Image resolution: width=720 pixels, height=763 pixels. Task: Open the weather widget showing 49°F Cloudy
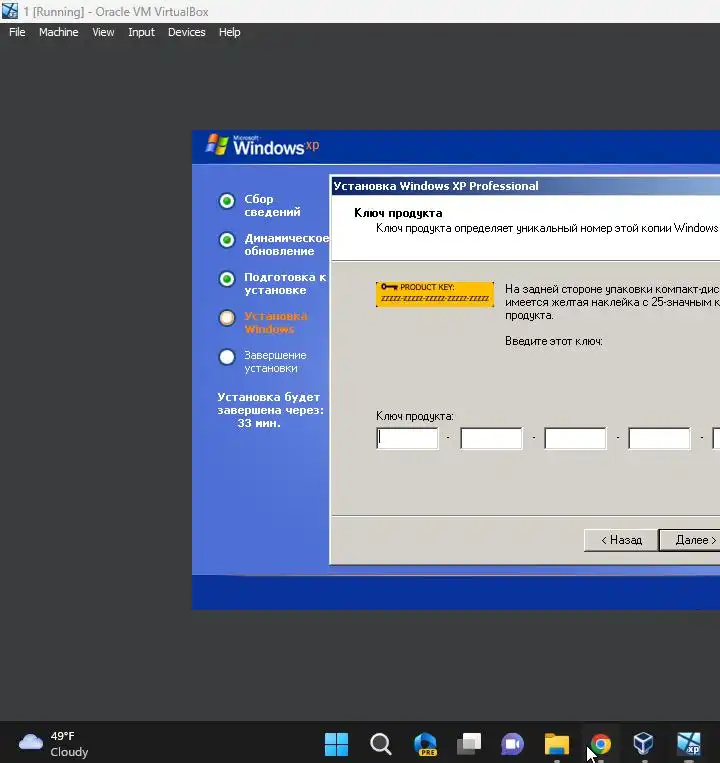tap(54, 744)
